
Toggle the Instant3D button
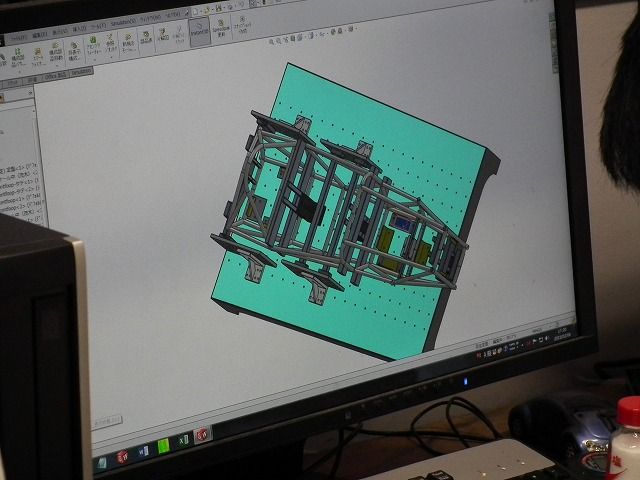pos(200,30)
